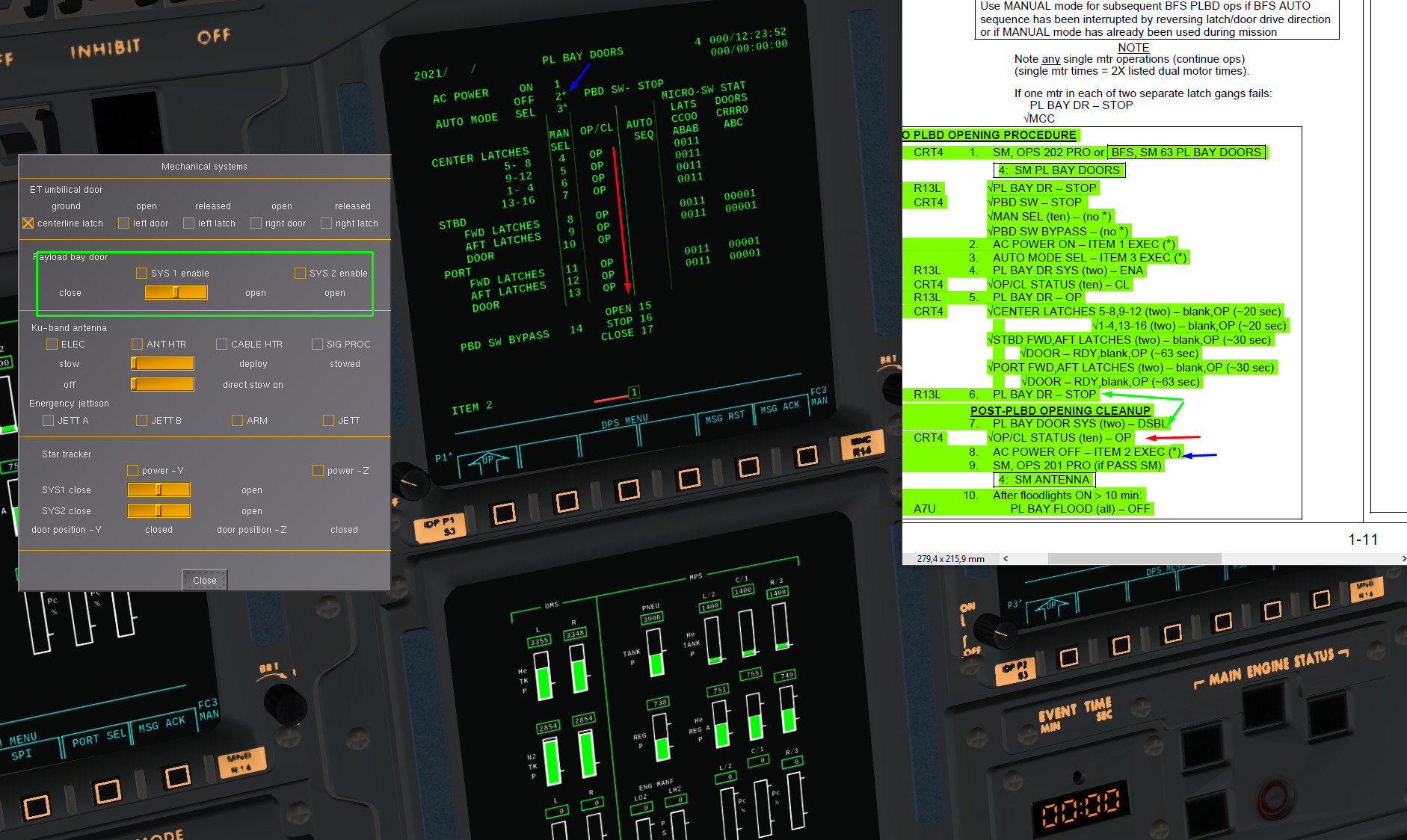The width and height of the screenshot is (1407, 840).
Task: Enable payload bay door SYS 1
Action: click(x=142, y=273)
